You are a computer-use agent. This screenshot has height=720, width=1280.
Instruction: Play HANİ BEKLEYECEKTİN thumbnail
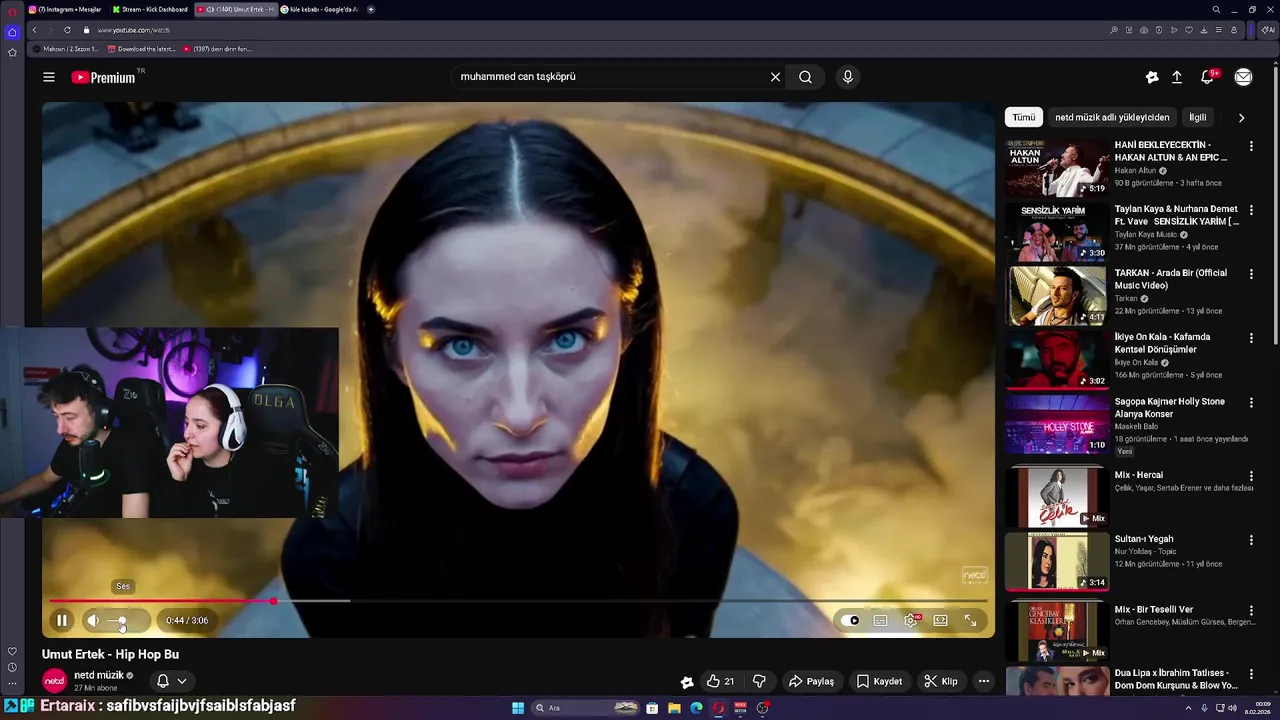(x=1057, y=167)
